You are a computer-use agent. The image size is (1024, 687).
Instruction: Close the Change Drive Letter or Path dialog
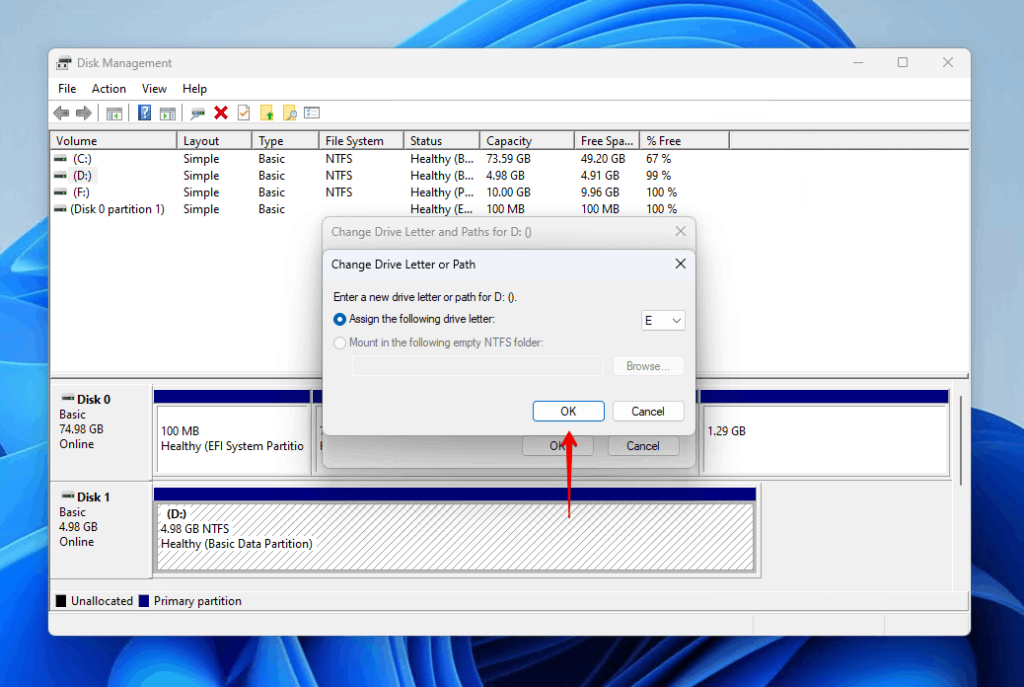(x=680, y=264)
